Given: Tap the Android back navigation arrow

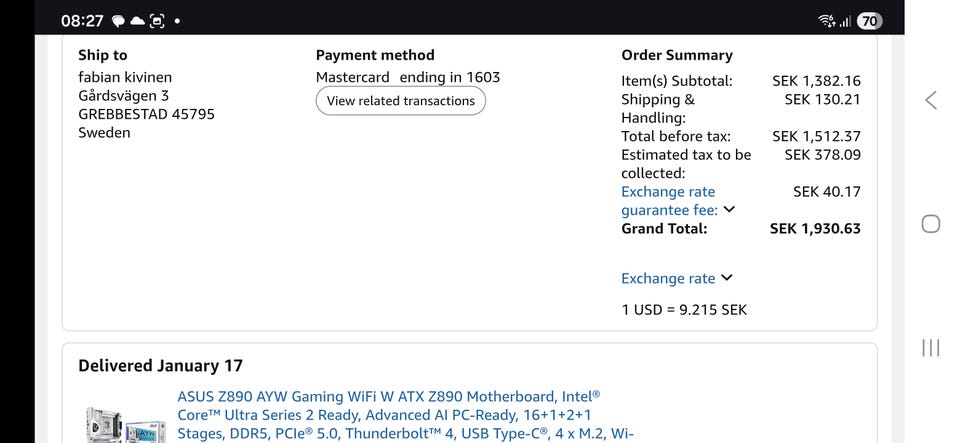Looking at the screenshot, I should point(930,100).
